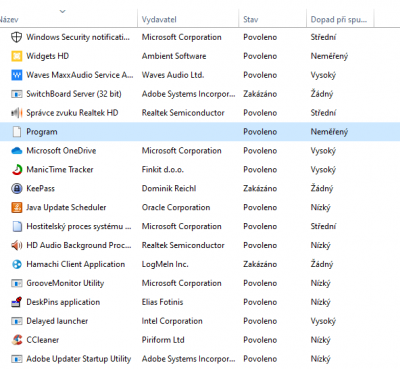
Task: Click the blank file icon beside Program
Action: 17,132
